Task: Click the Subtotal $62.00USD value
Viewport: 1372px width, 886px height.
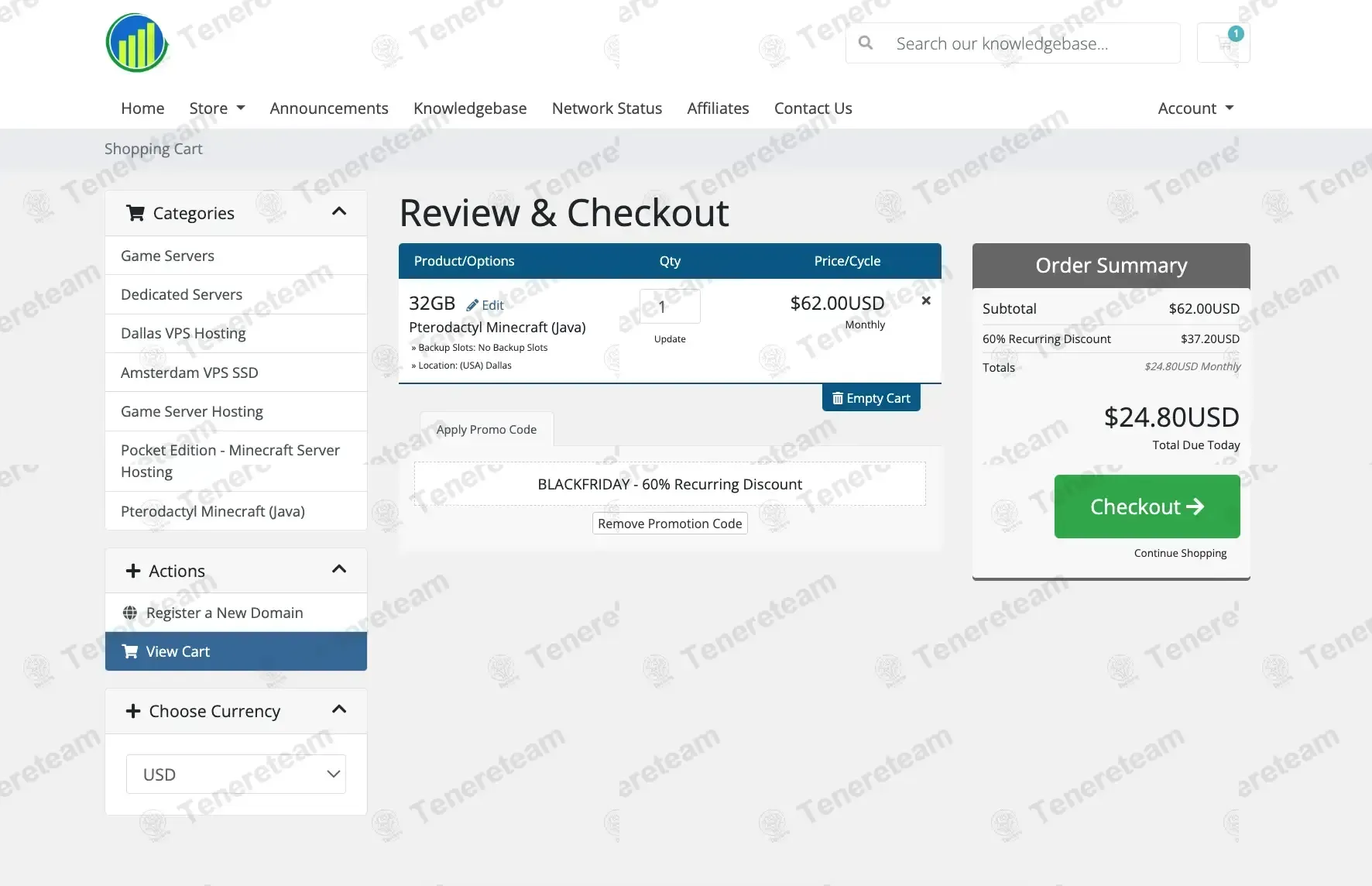Action: point(1204,308)
